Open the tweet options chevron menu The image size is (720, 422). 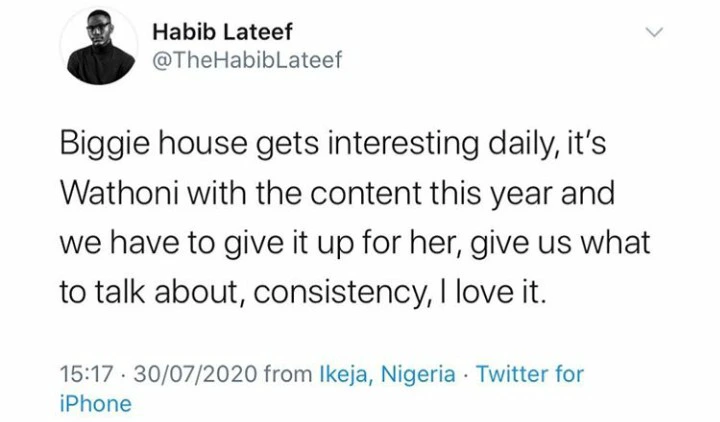coord(654,32)
